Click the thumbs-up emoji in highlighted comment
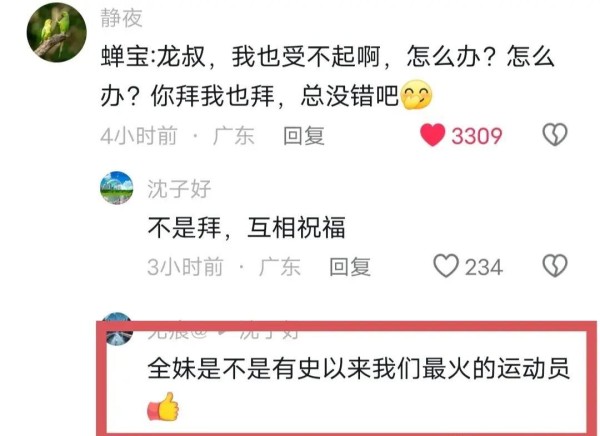This screenshot has height=436, width=600. click(163, 407)
